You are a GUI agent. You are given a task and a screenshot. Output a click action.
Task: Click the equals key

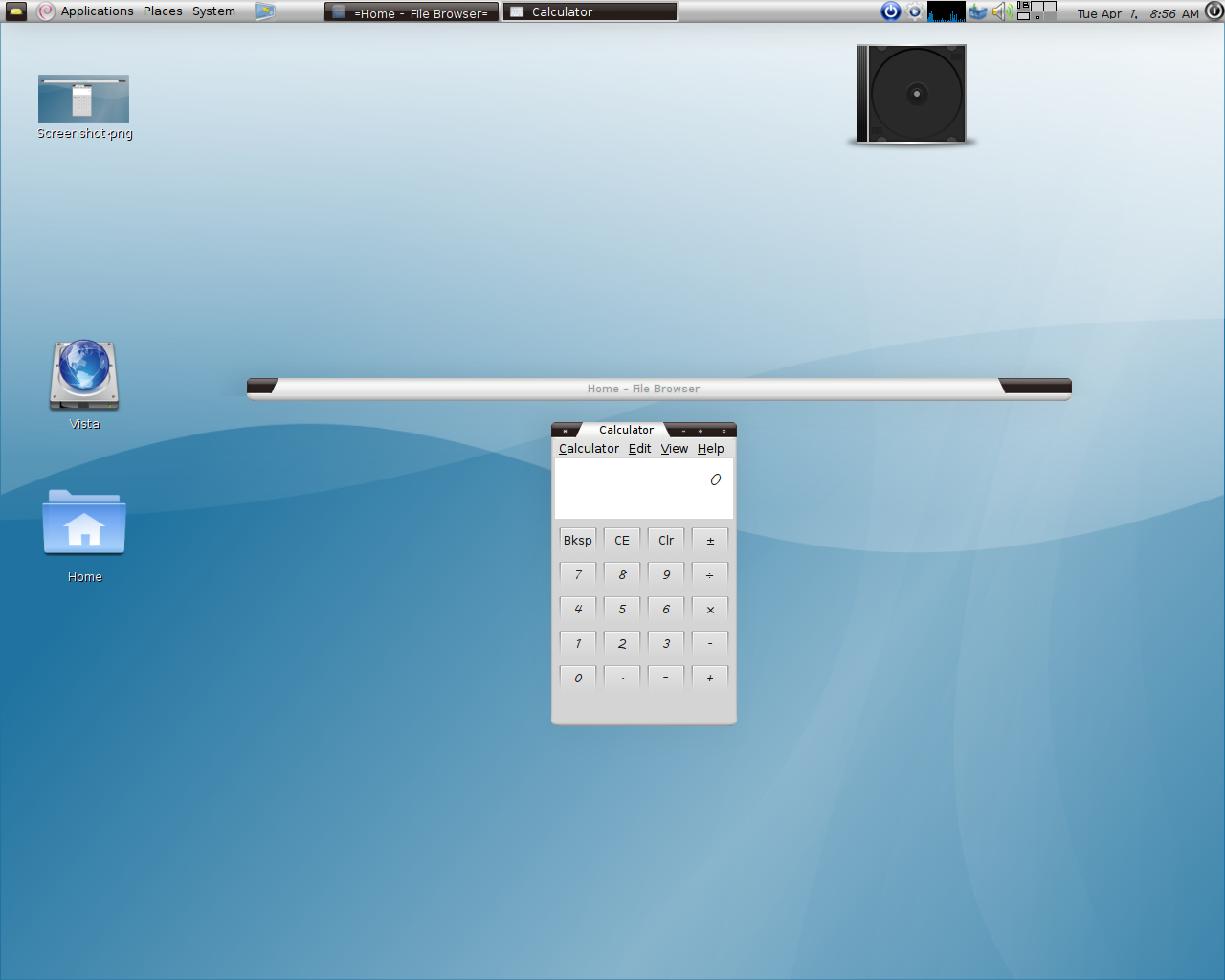(x=666, y=679)
